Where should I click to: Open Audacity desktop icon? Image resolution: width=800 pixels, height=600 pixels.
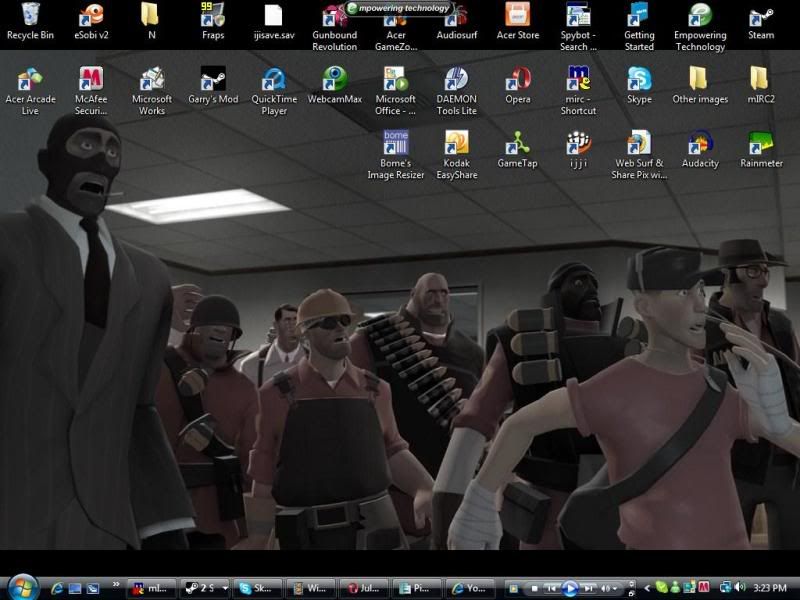click(700, 144)
